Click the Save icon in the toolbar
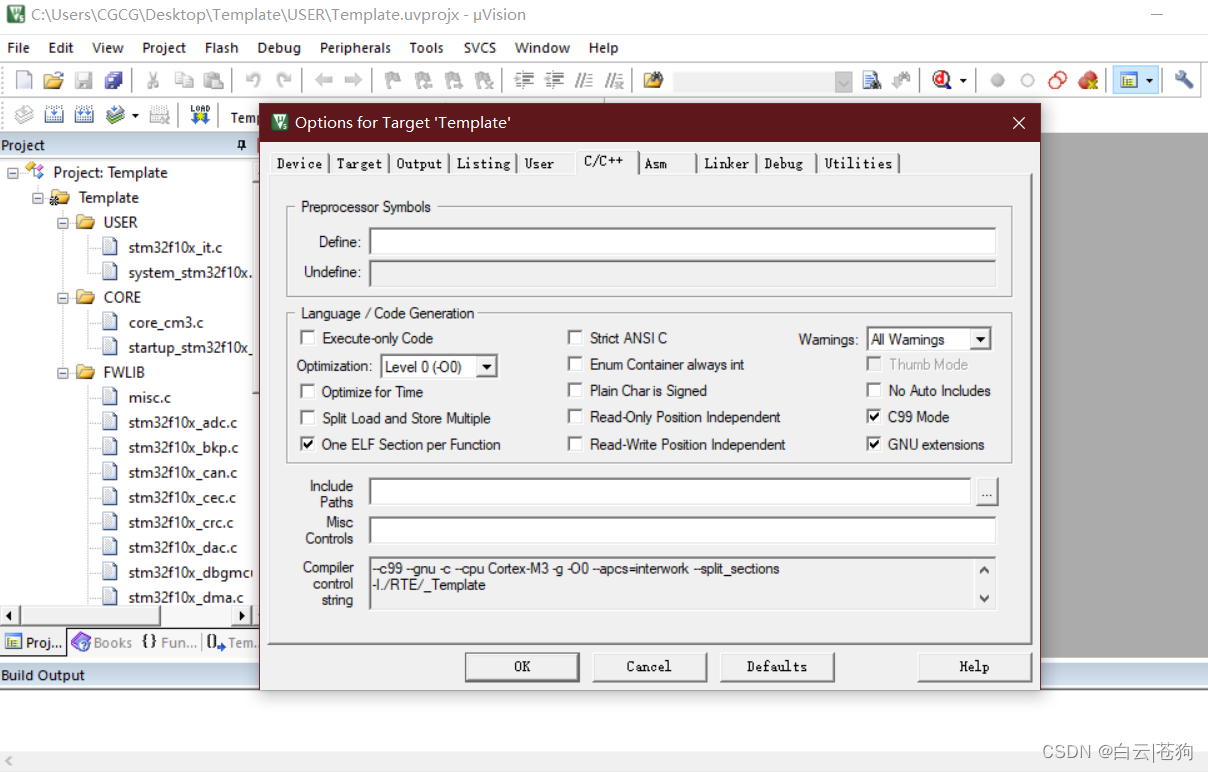 coord(84,80)
